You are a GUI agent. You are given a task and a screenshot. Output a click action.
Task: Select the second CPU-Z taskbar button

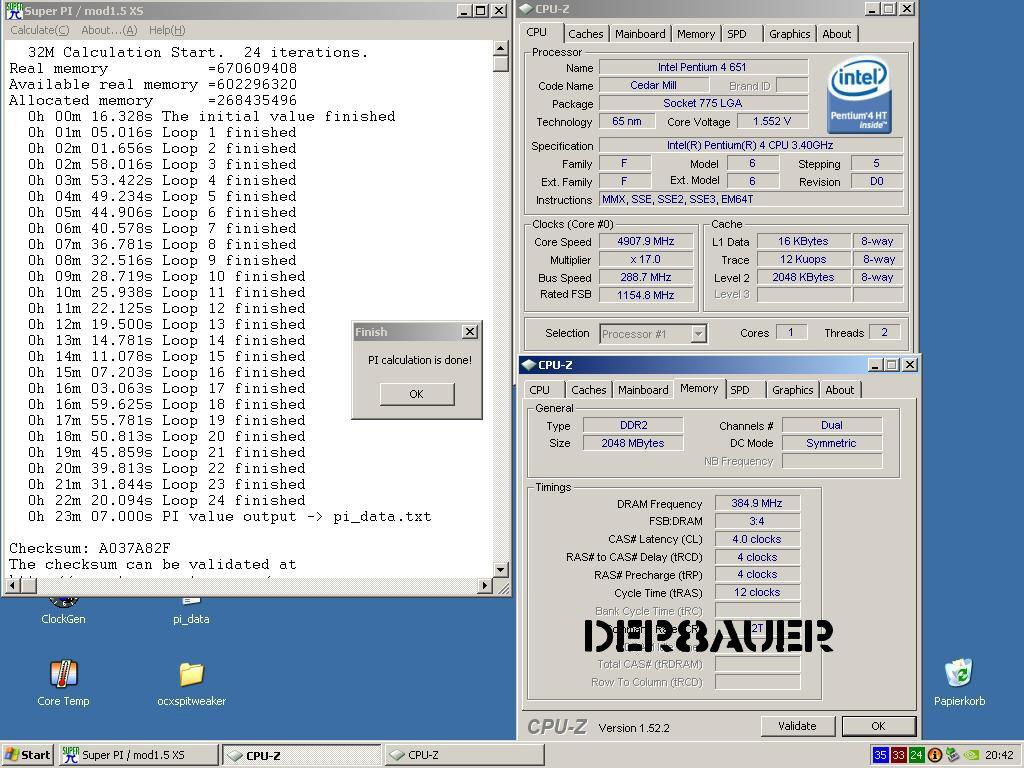click(464, 755)
